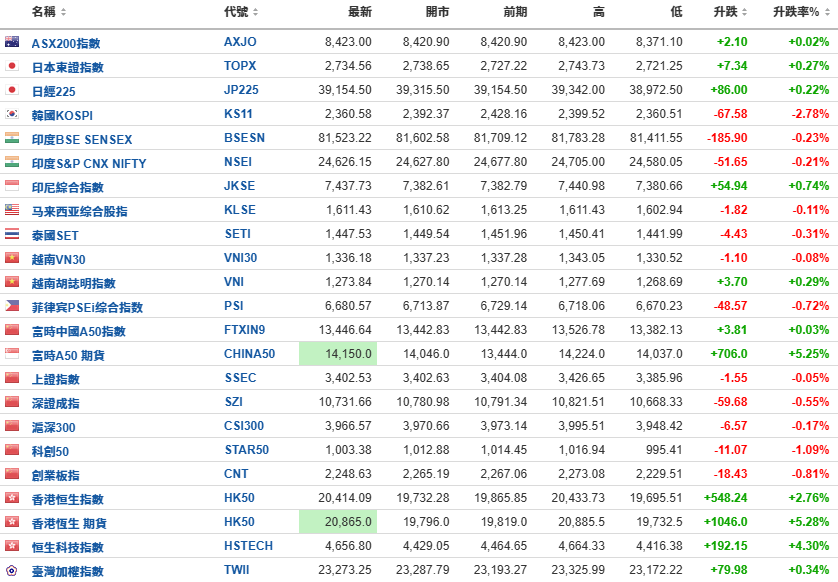
Task: Open 日經225 index page
Action: pyautogui.click(x=53, y=91)
